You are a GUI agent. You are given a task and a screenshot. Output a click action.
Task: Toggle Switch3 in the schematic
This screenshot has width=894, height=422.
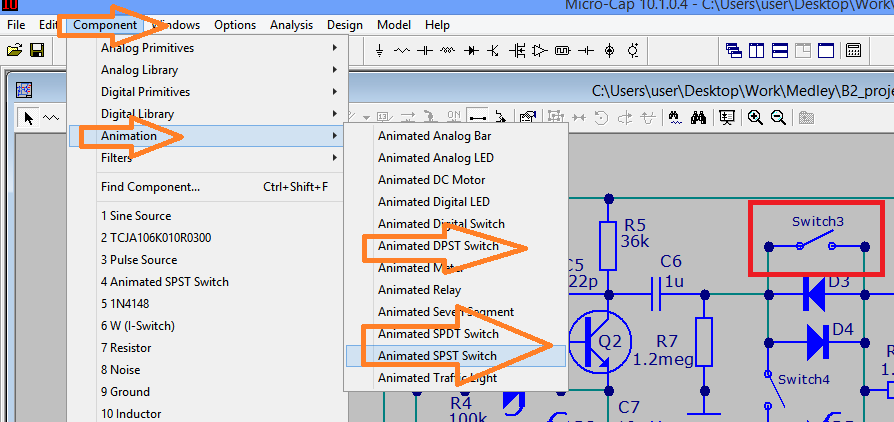[817, 242]
